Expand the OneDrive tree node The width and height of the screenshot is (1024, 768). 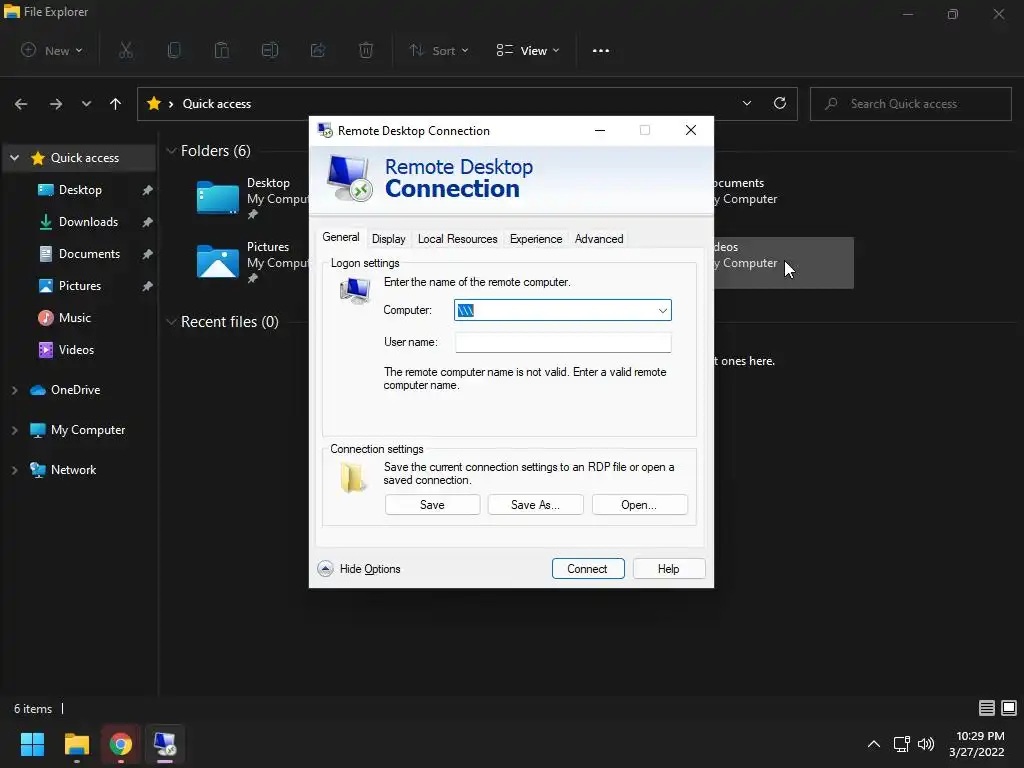click(14, 390)
